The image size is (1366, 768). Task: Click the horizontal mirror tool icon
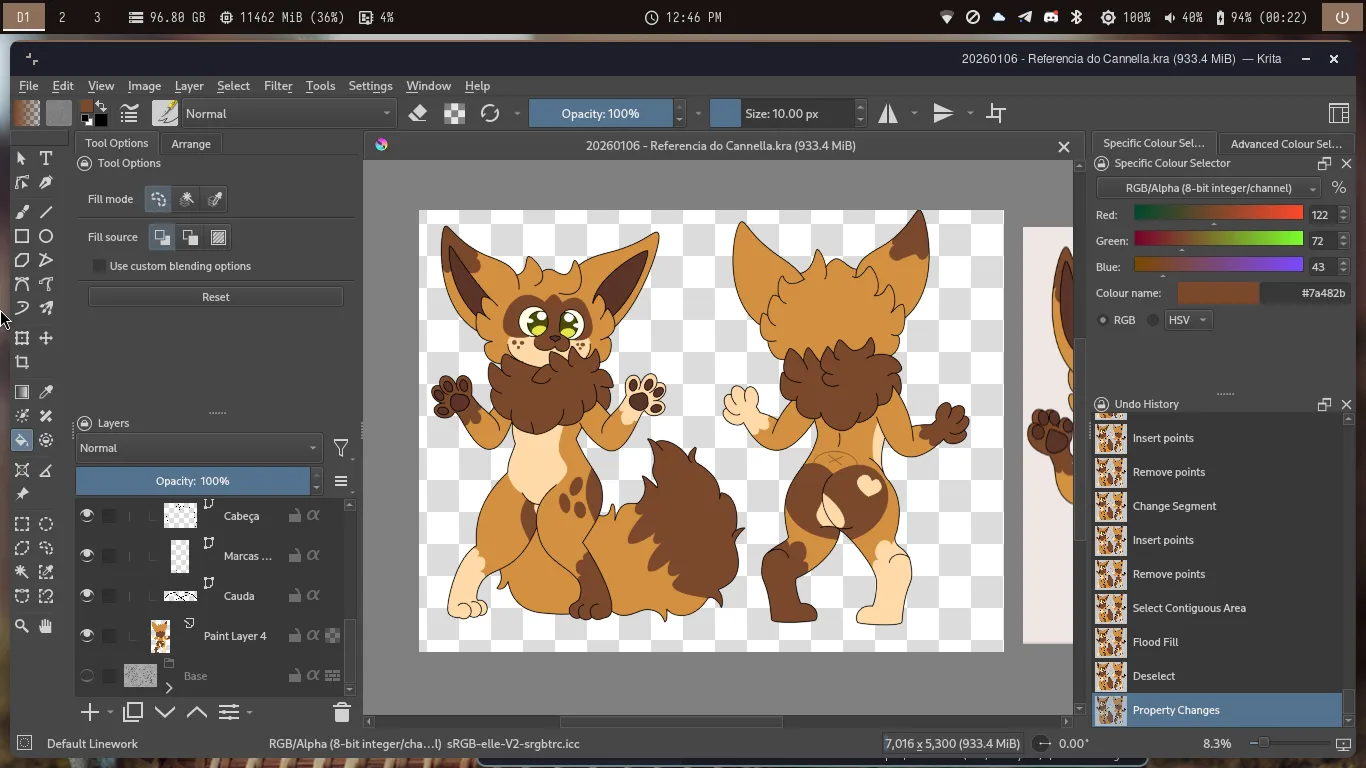pyautogui.click(x=888, y=113)
